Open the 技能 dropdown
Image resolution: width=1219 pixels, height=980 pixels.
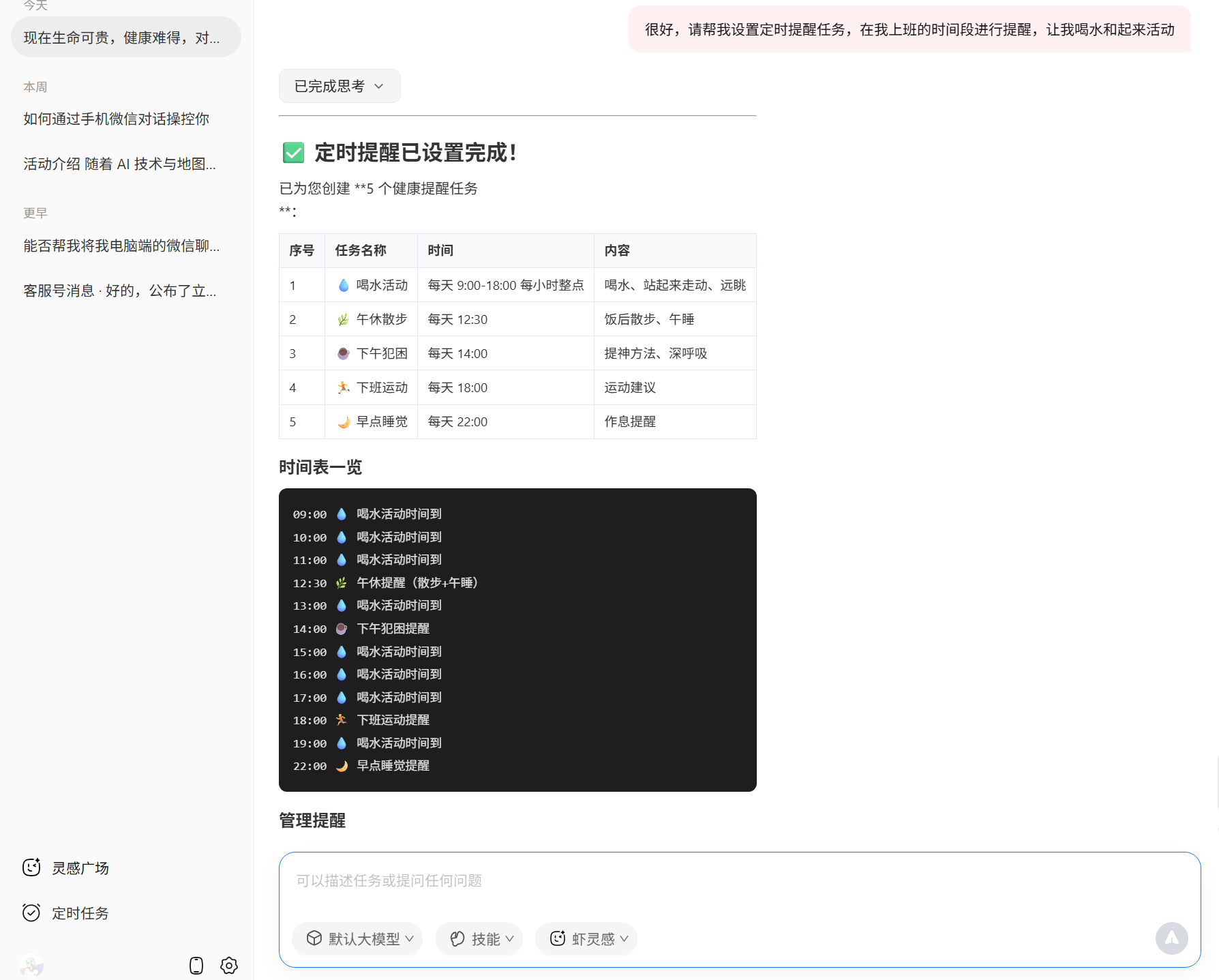509,938
